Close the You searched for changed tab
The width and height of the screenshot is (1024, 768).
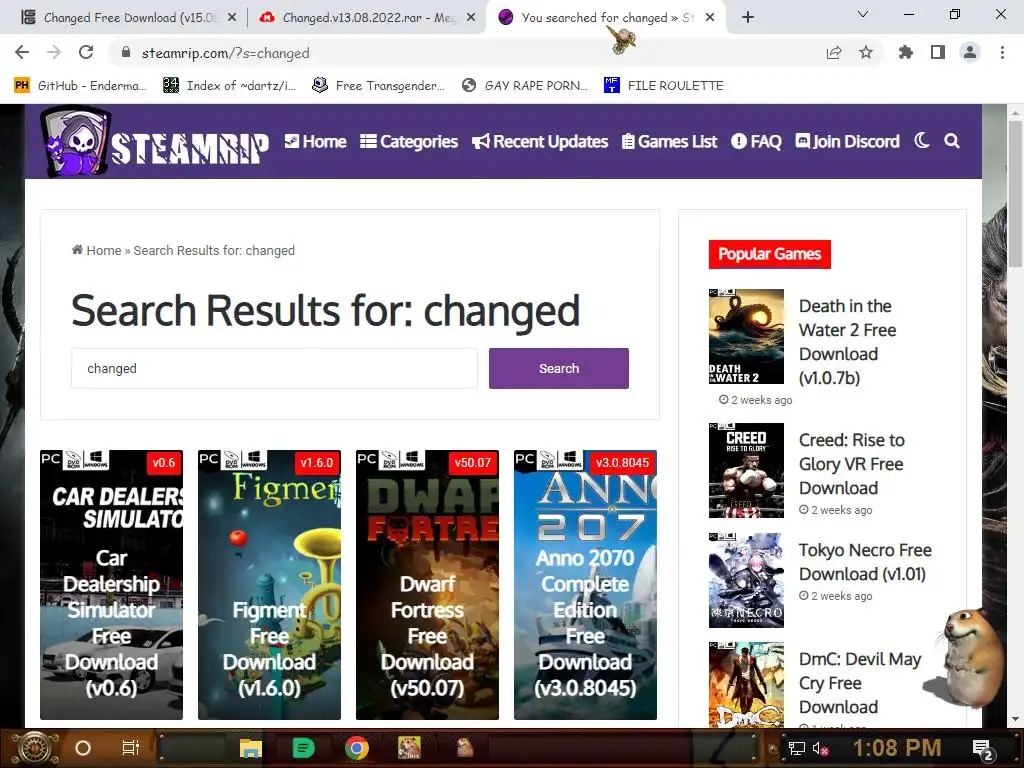711,18
